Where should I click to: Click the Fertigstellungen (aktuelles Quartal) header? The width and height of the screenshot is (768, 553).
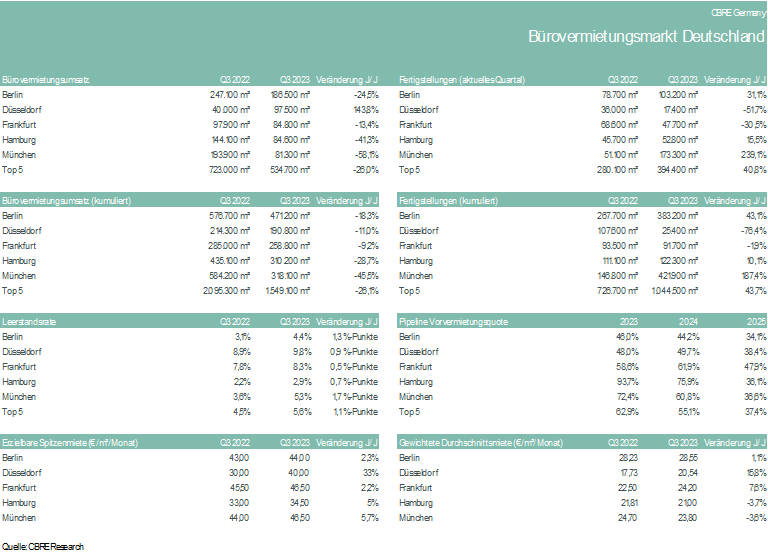(462, 80)
